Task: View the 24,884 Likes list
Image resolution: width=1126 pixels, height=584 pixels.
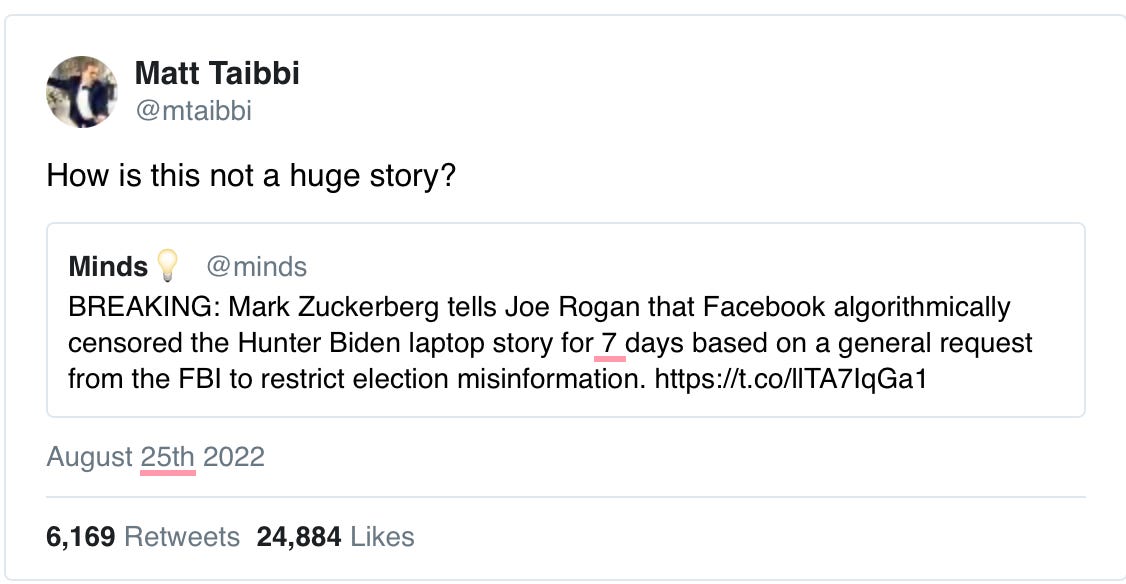Action: click(335, 536)
